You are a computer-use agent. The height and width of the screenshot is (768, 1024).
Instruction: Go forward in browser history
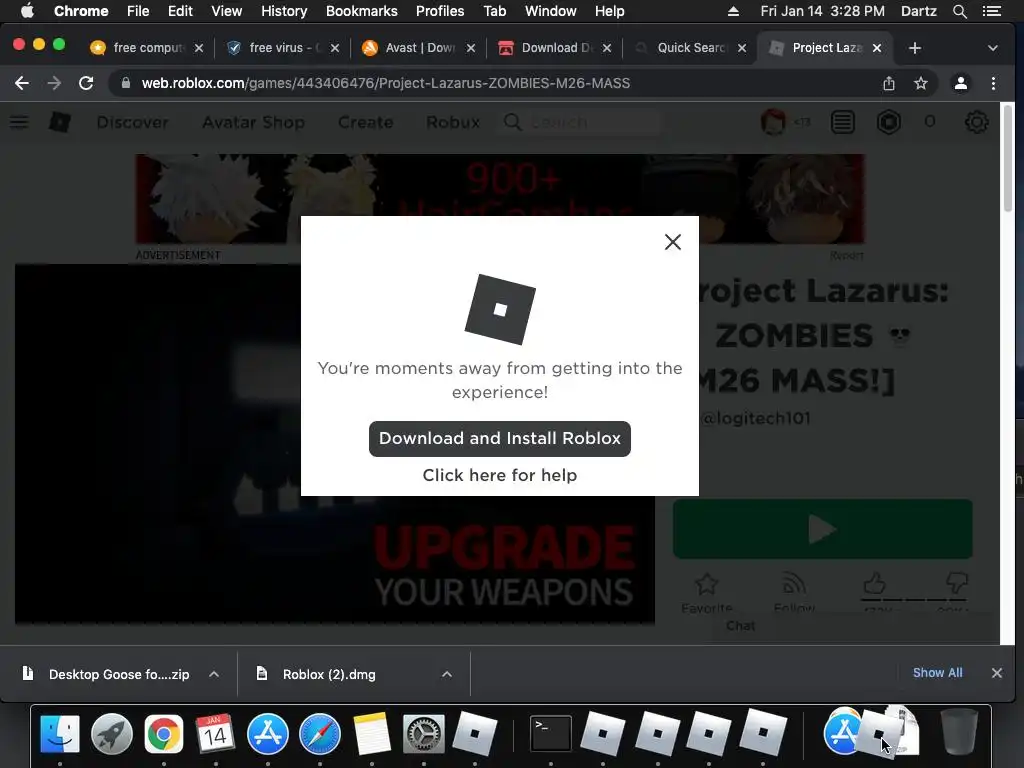click(x=54, y=84)
